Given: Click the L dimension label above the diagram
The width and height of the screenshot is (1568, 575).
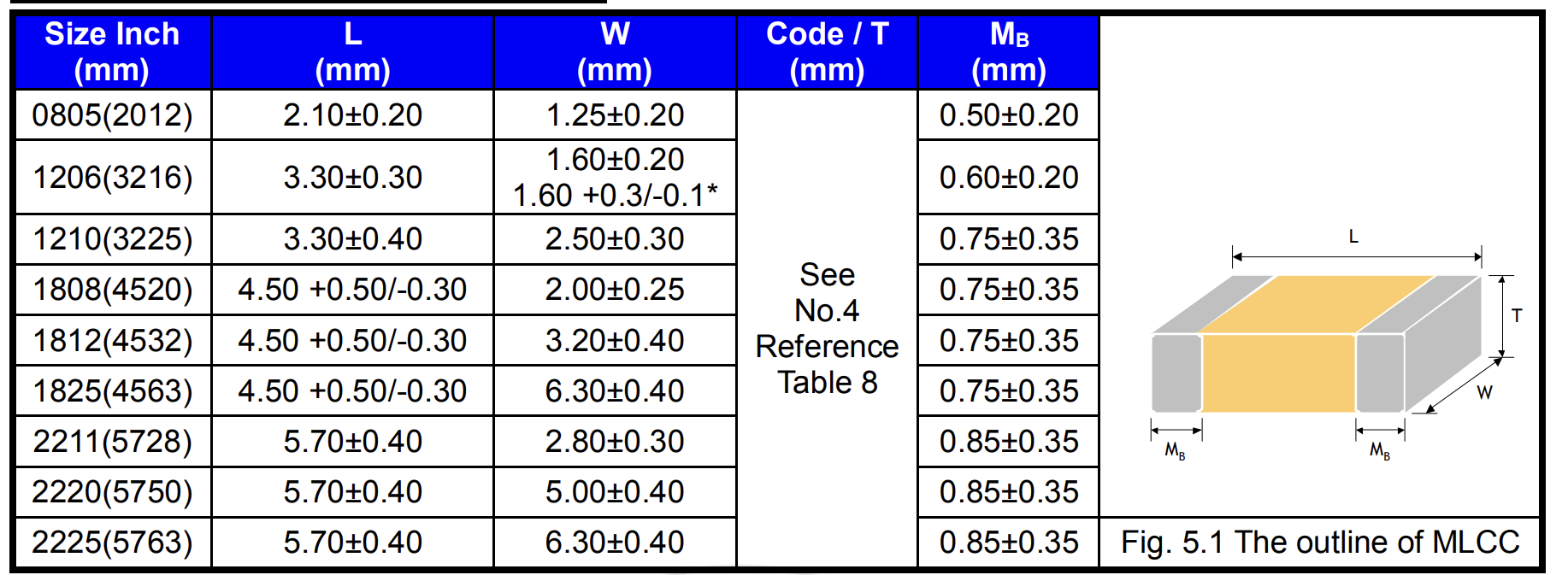Looking at the screenshot, I should click(1353, 237).
